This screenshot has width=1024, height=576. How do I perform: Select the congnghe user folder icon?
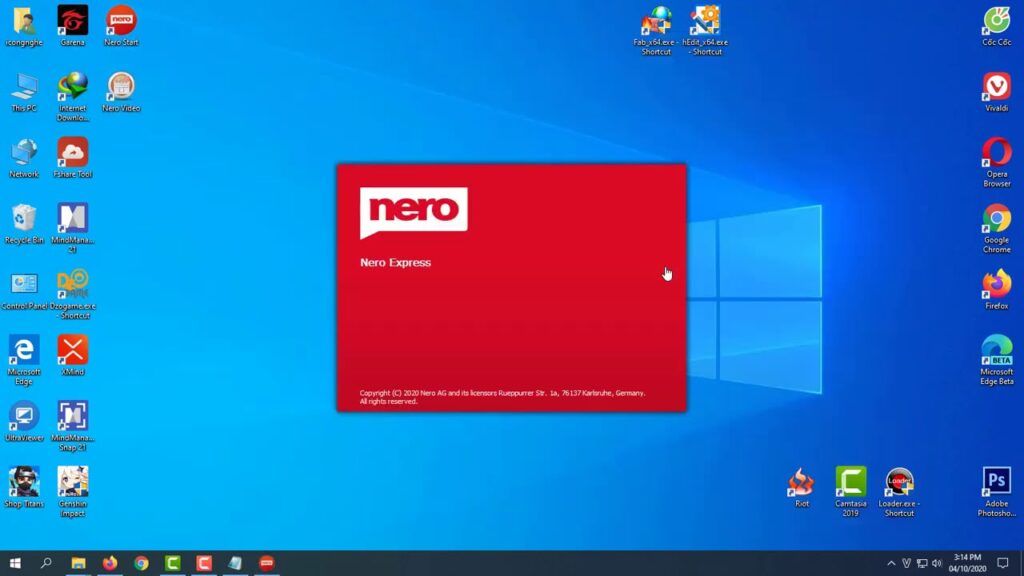[x=24, y=26]
